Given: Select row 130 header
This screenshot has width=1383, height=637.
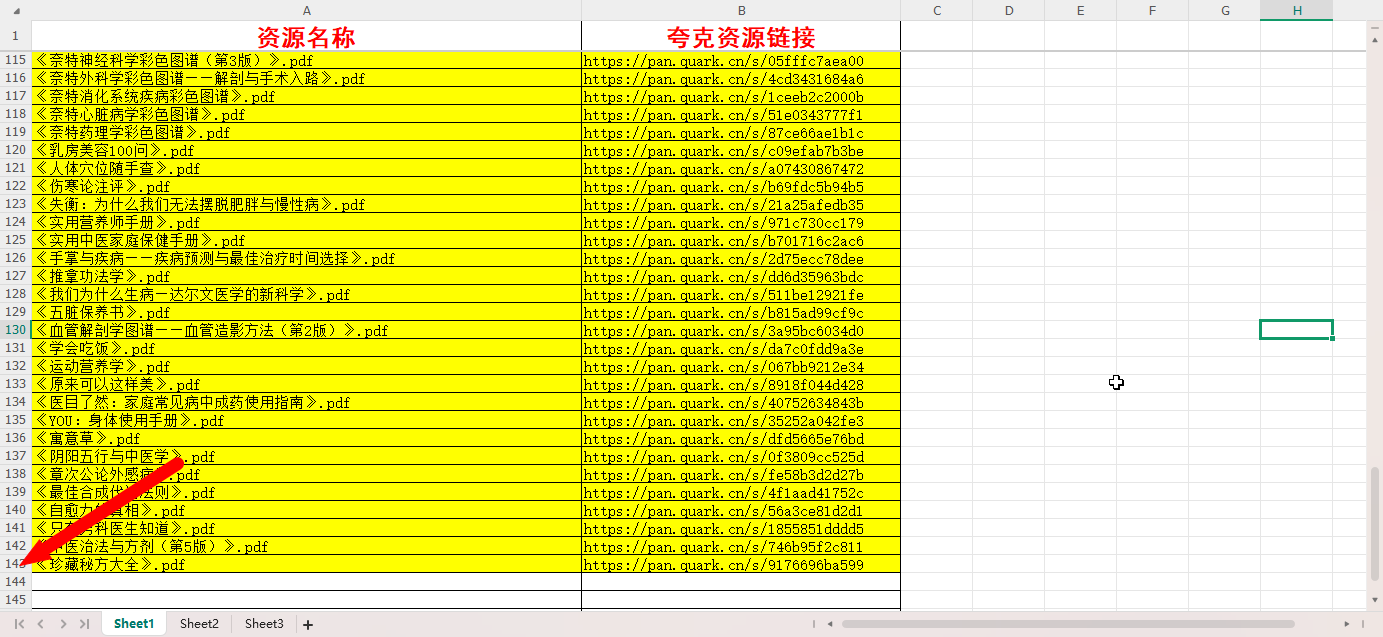Looking at the screenshot, I should coord(16,330).
